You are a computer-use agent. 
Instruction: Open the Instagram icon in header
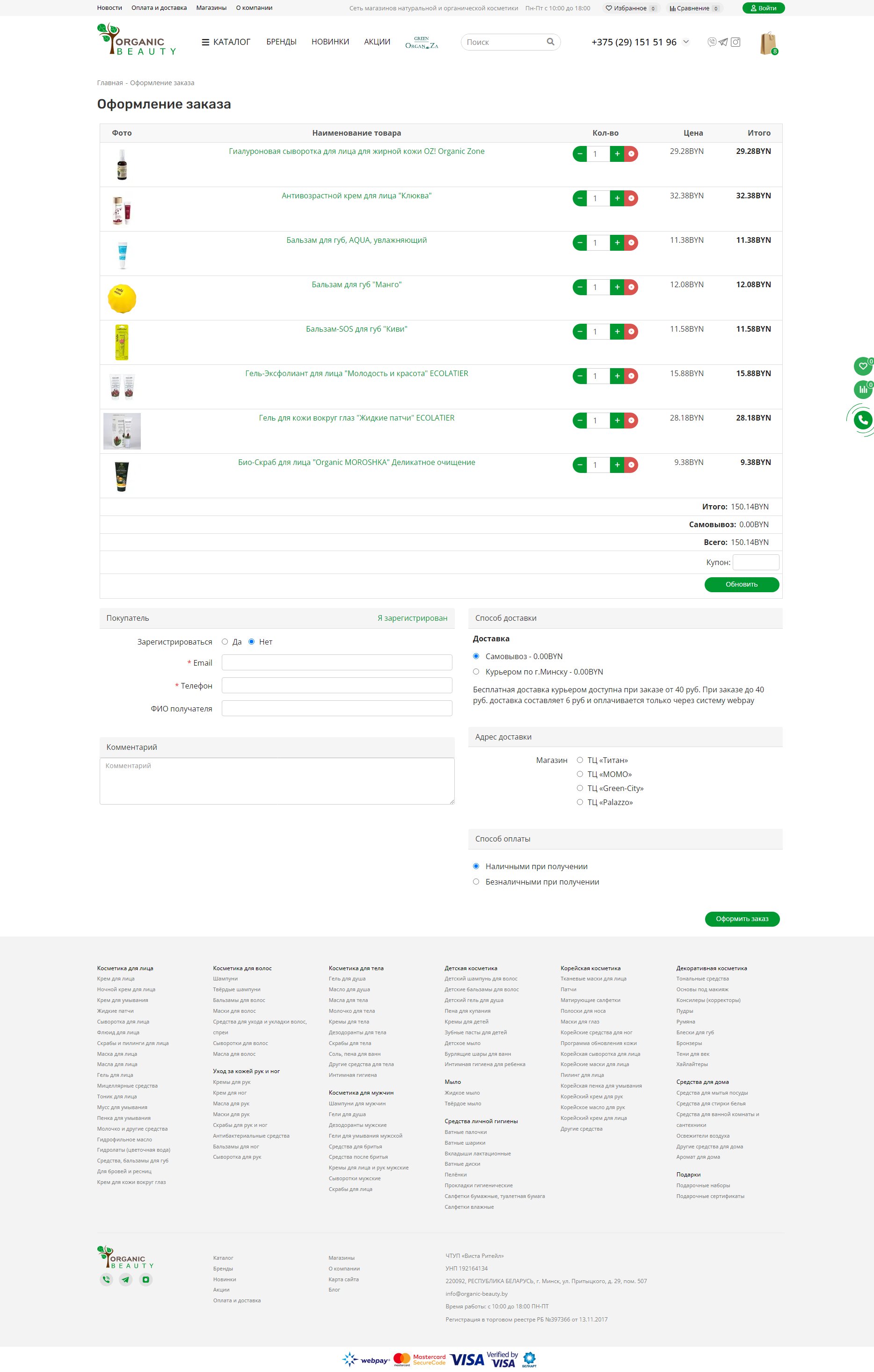click(736, 42)
